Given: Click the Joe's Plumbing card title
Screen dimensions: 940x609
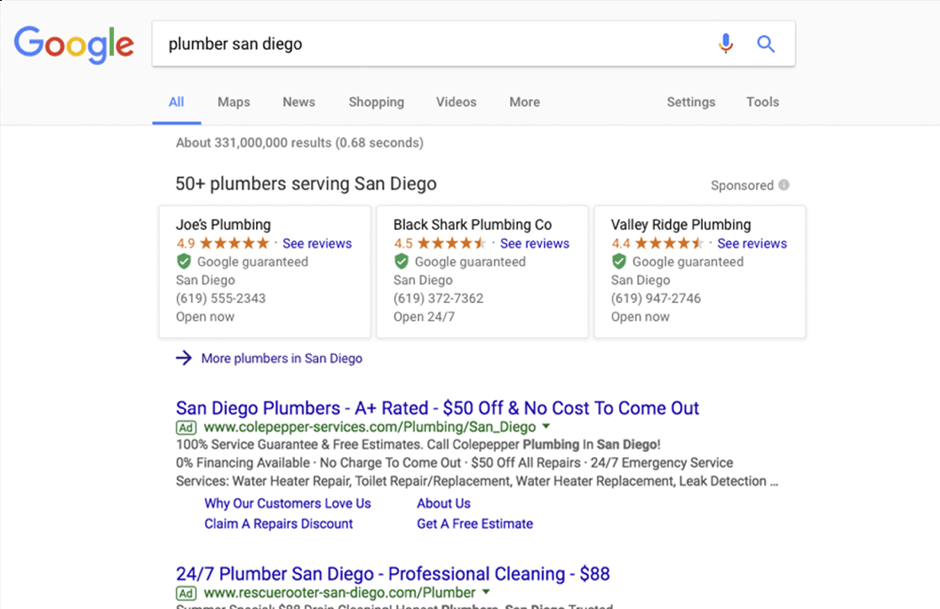Looking at the screenshot, I should [x=223, y=225].
